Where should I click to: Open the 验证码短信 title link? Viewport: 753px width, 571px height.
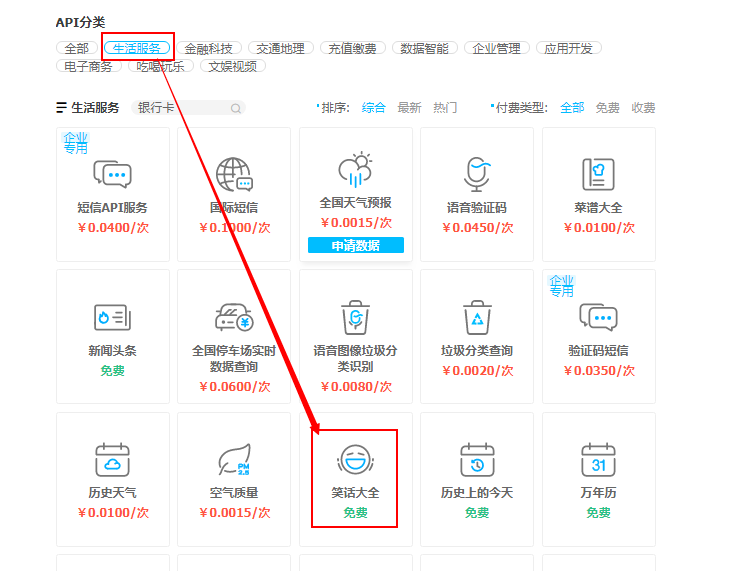[598, 351]
